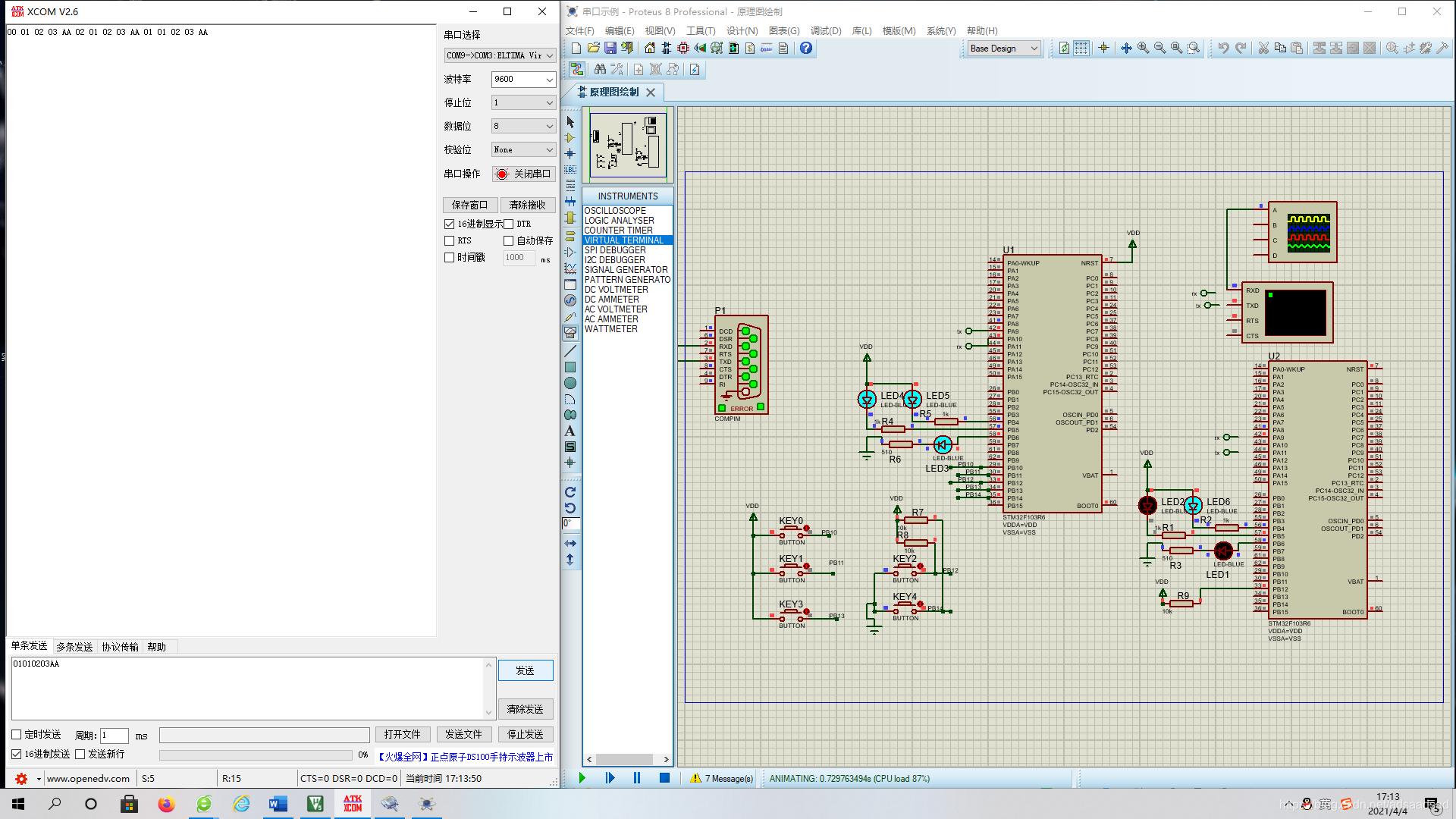1456x819 pixels.
Task: Switch to 多条发送 tab in XCOM
Action: (74, 647)
